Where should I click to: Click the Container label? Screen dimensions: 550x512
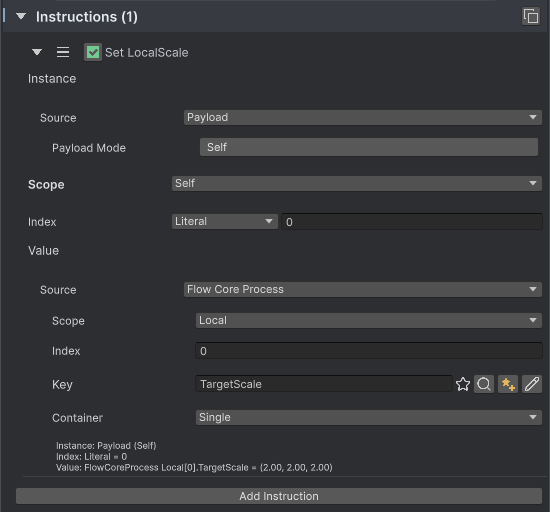coord(77,418)
